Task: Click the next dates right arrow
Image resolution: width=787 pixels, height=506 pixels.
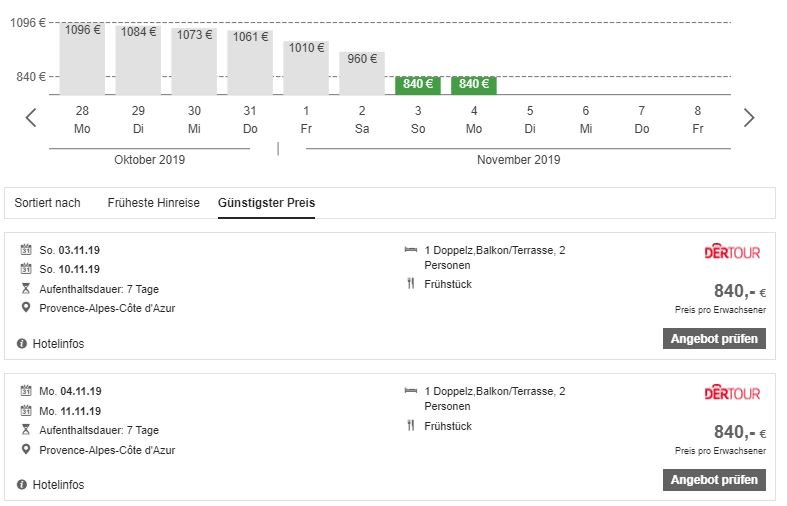Action: tap(749, 118)
